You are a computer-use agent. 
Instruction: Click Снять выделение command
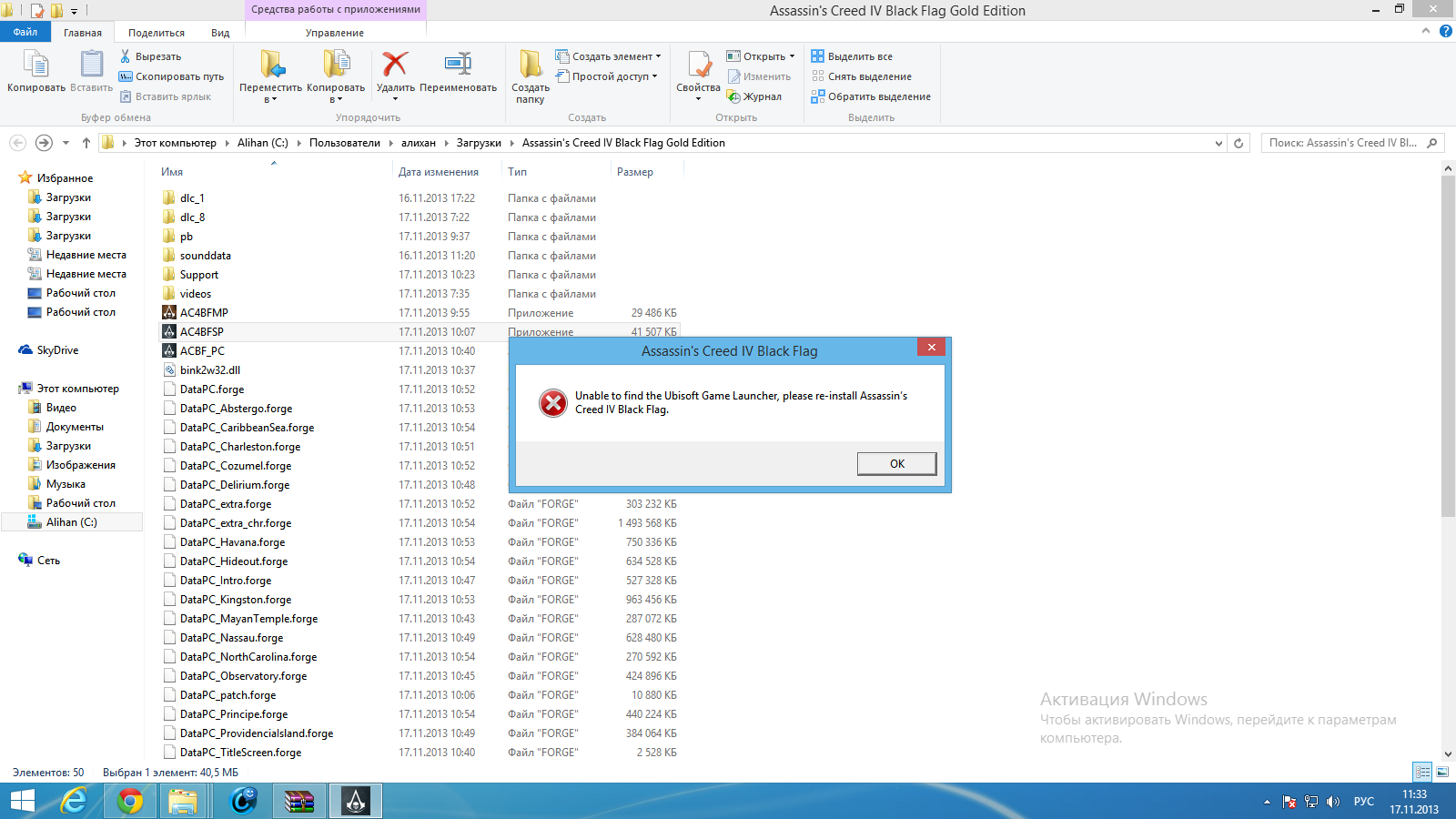point(861,76)
